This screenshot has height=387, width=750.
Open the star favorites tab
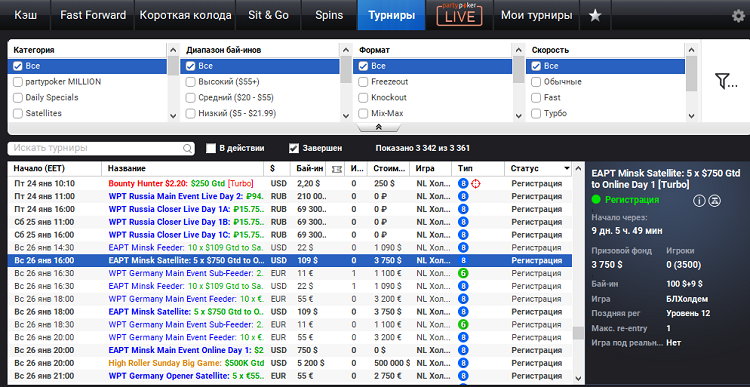[595, 15]
